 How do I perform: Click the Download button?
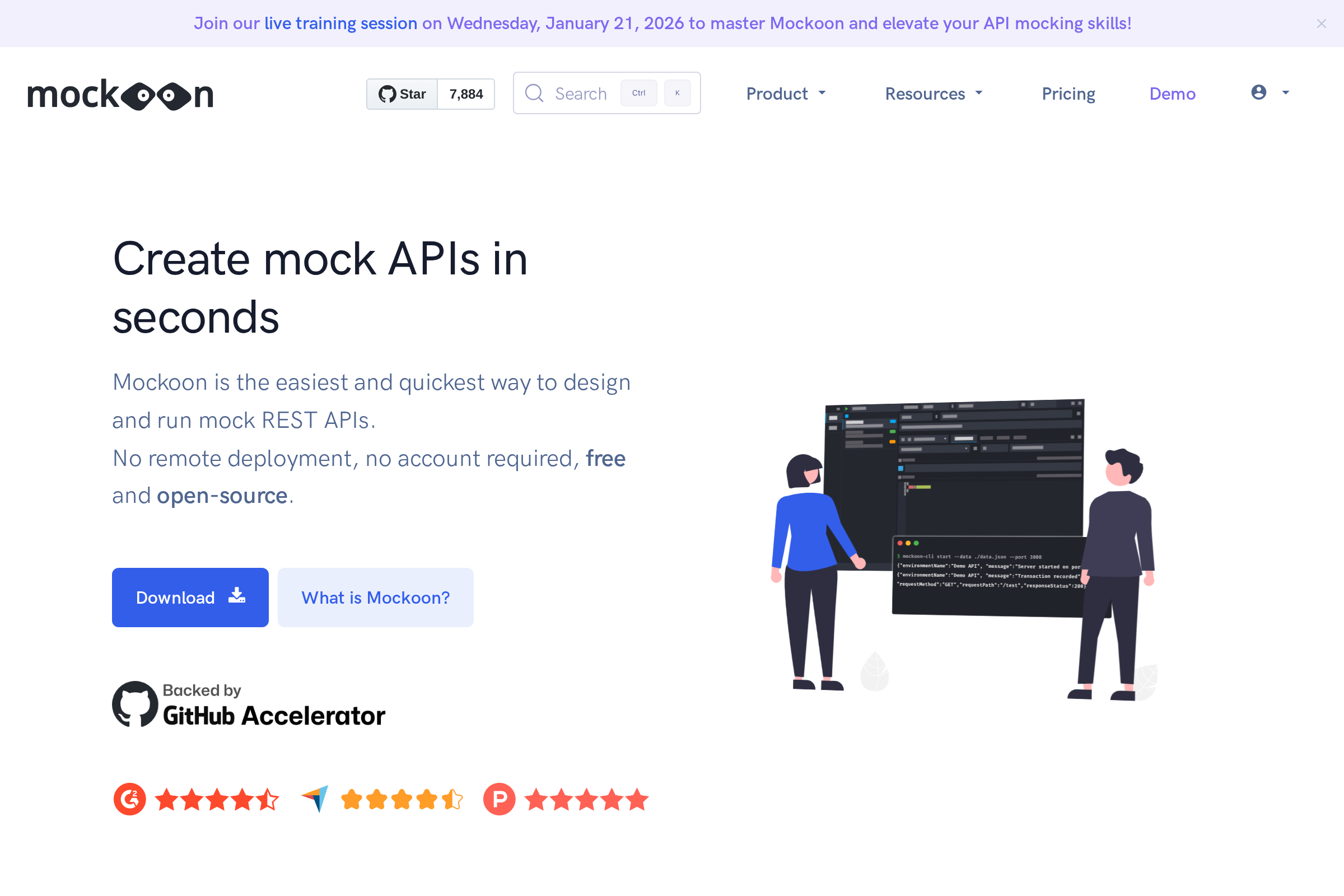click(x=190, y=597)
